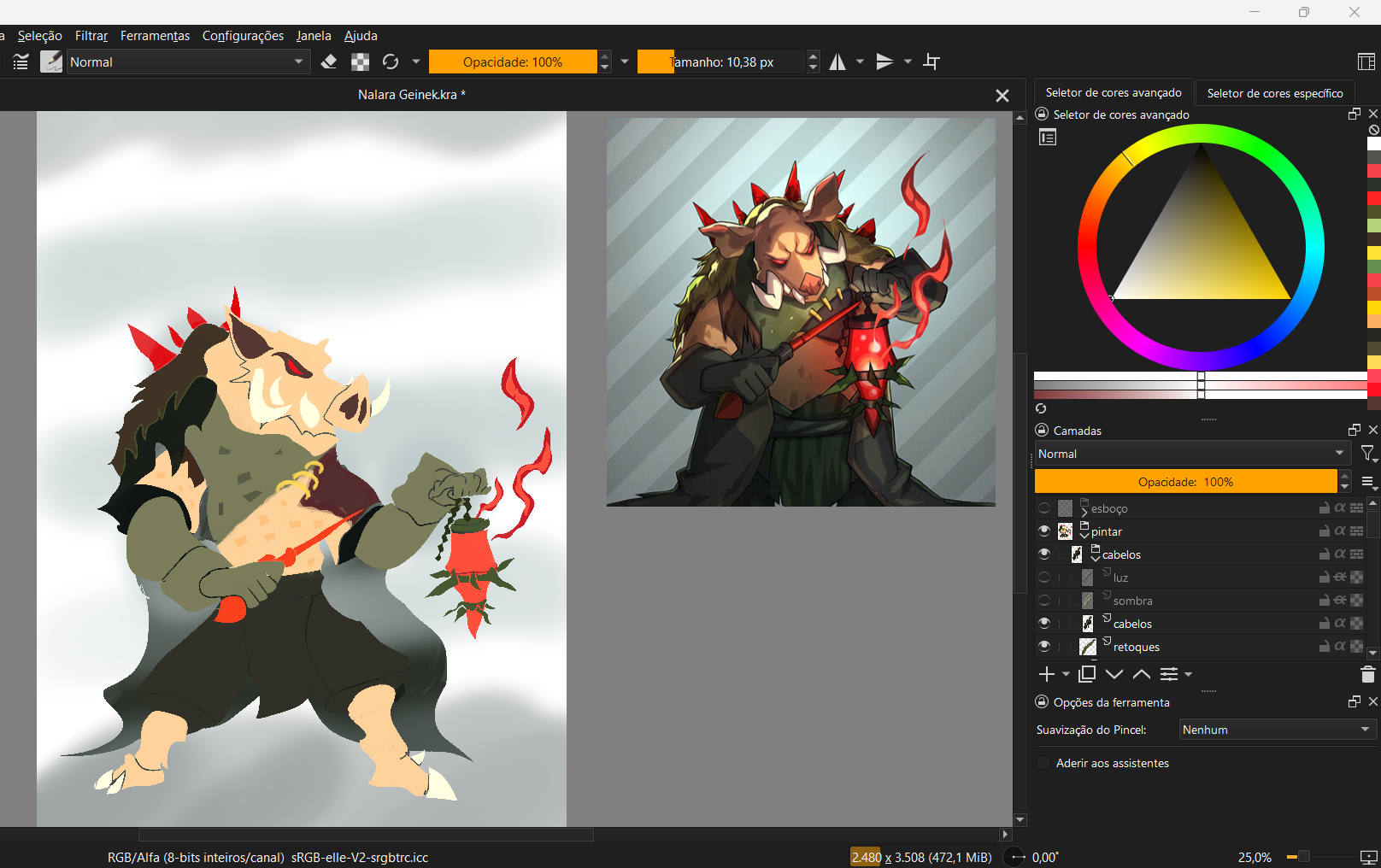Collapse the cabelos group layer
Image resolution: width=1381 pixels, height=868 pixels.
click(1096, 558)
